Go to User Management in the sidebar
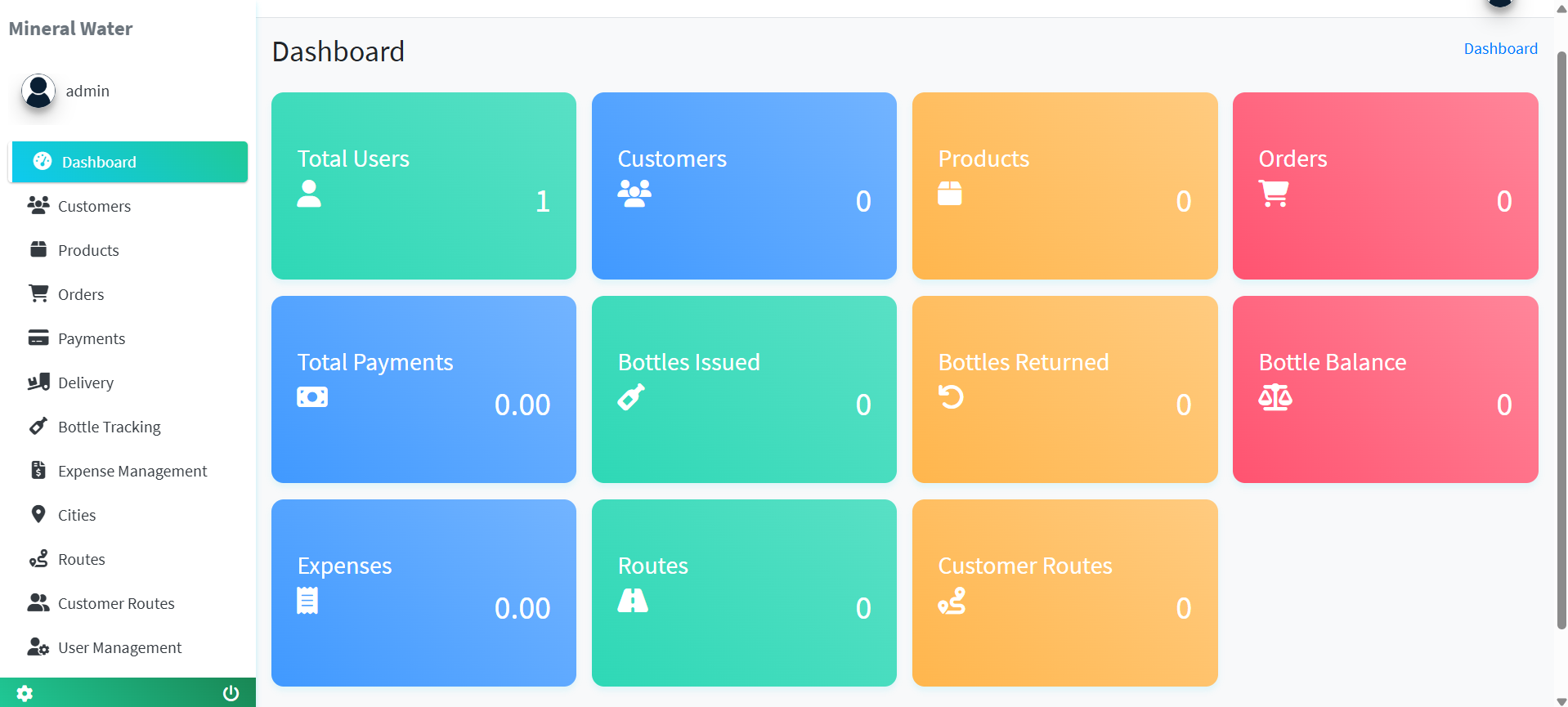This screenshot has width=1568, height=707. (128, 647)
